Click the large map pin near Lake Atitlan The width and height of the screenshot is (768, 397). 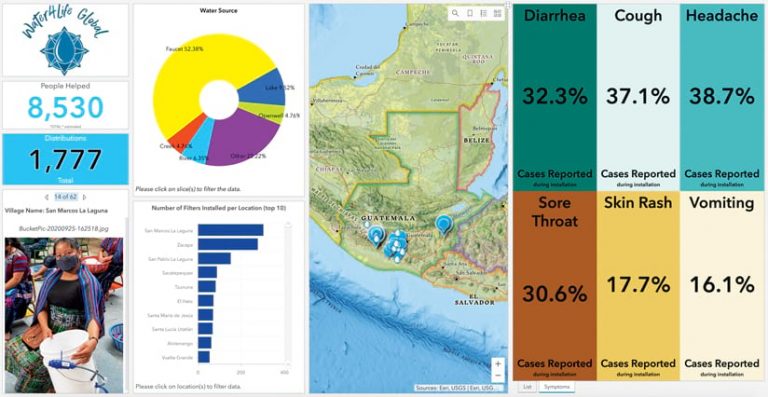(x=376, y=235)
